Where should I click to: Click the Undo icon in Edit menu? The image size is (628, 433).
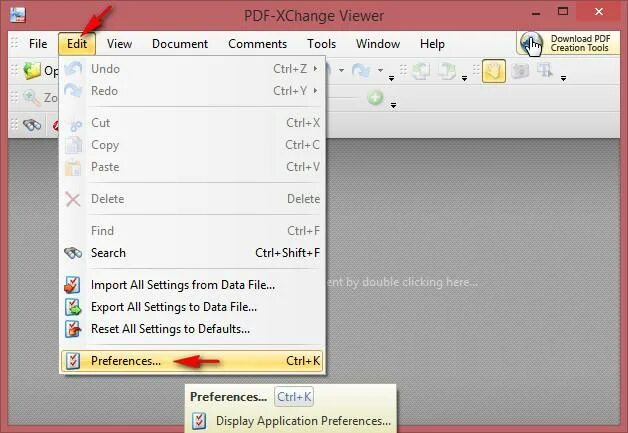(x=73, y=69)
